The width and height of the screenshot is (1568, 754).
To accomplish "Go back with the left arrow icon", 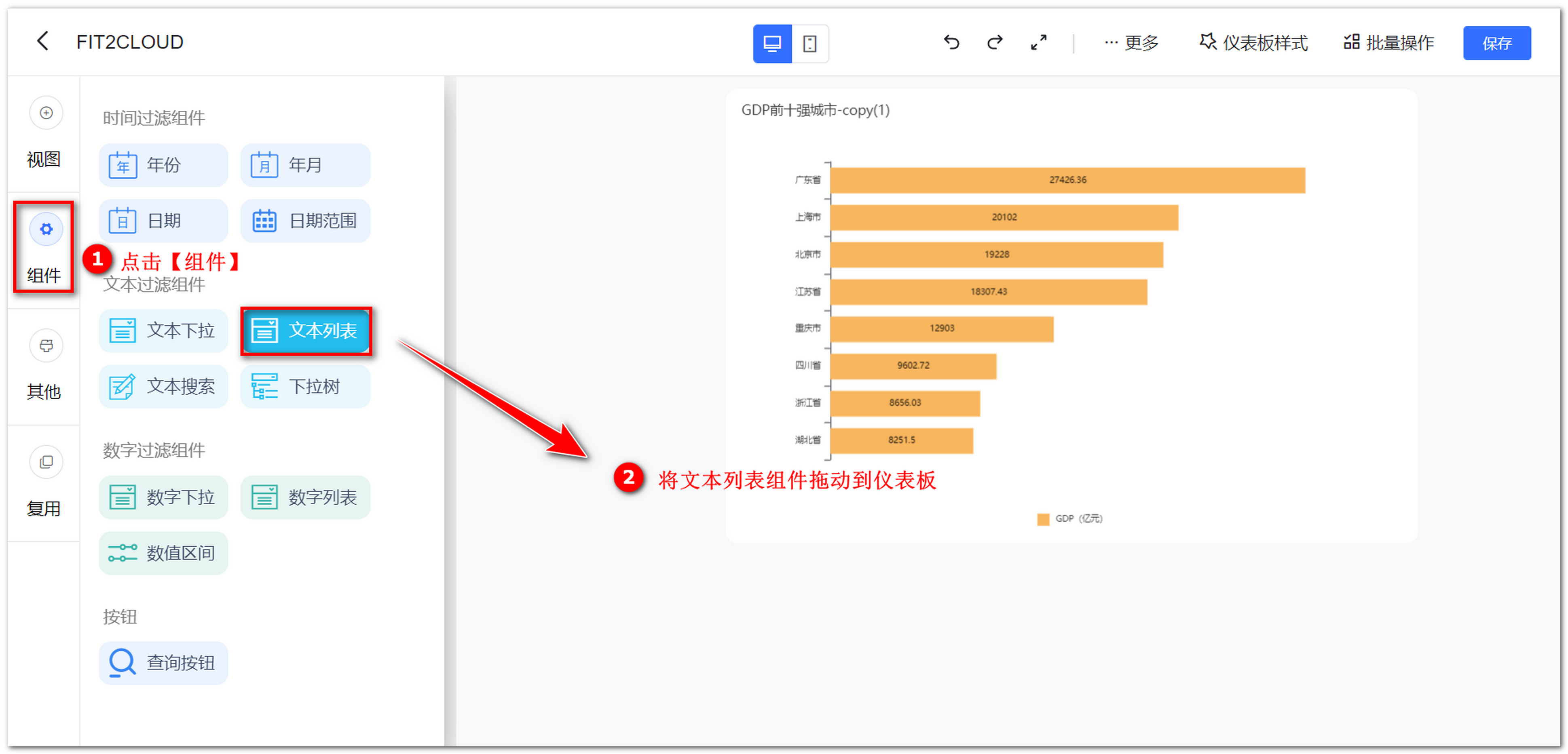I will pos(42,41).
